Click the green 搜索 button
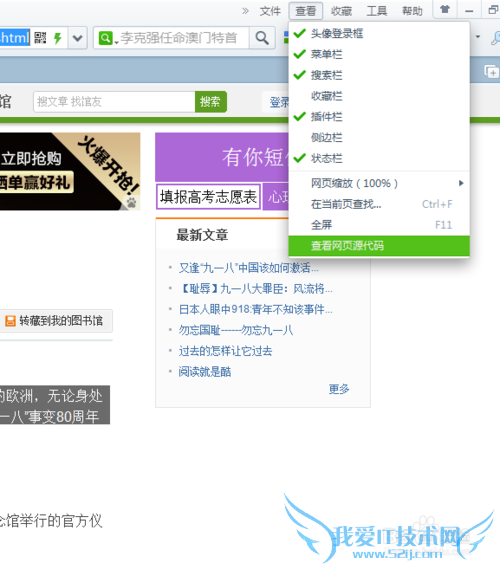Viewport: 500px width, 569px height. (x=211, y=102)
